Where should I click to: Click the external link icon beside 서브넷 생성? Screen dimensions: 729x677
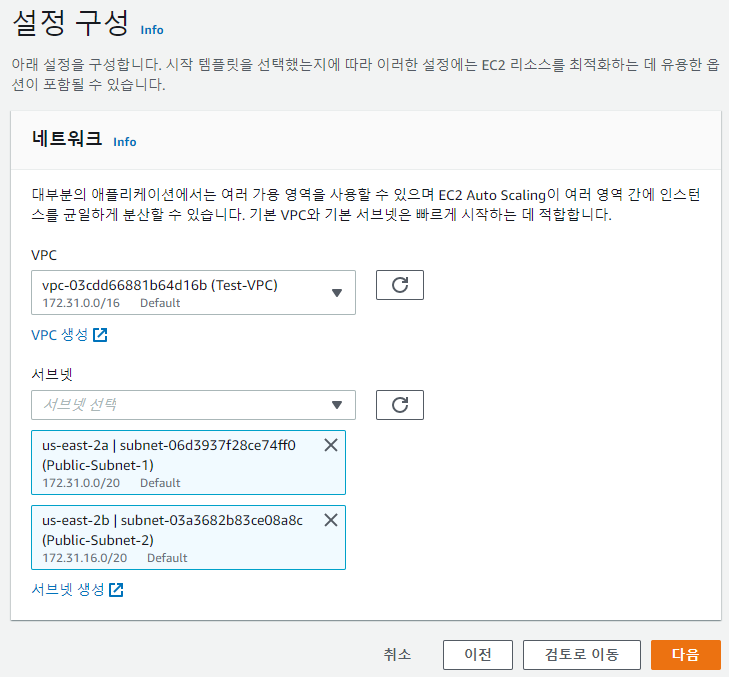(116, 590)
